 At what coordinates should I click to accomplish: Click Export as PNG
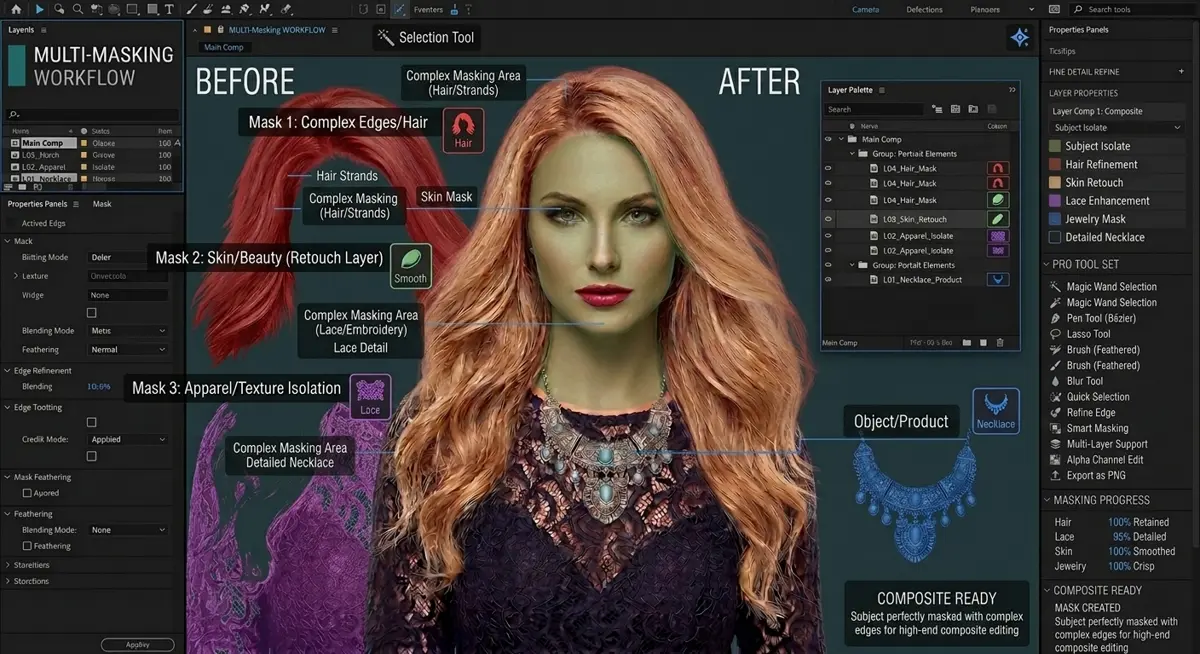pyautogui.click(x=1087, y=475)
